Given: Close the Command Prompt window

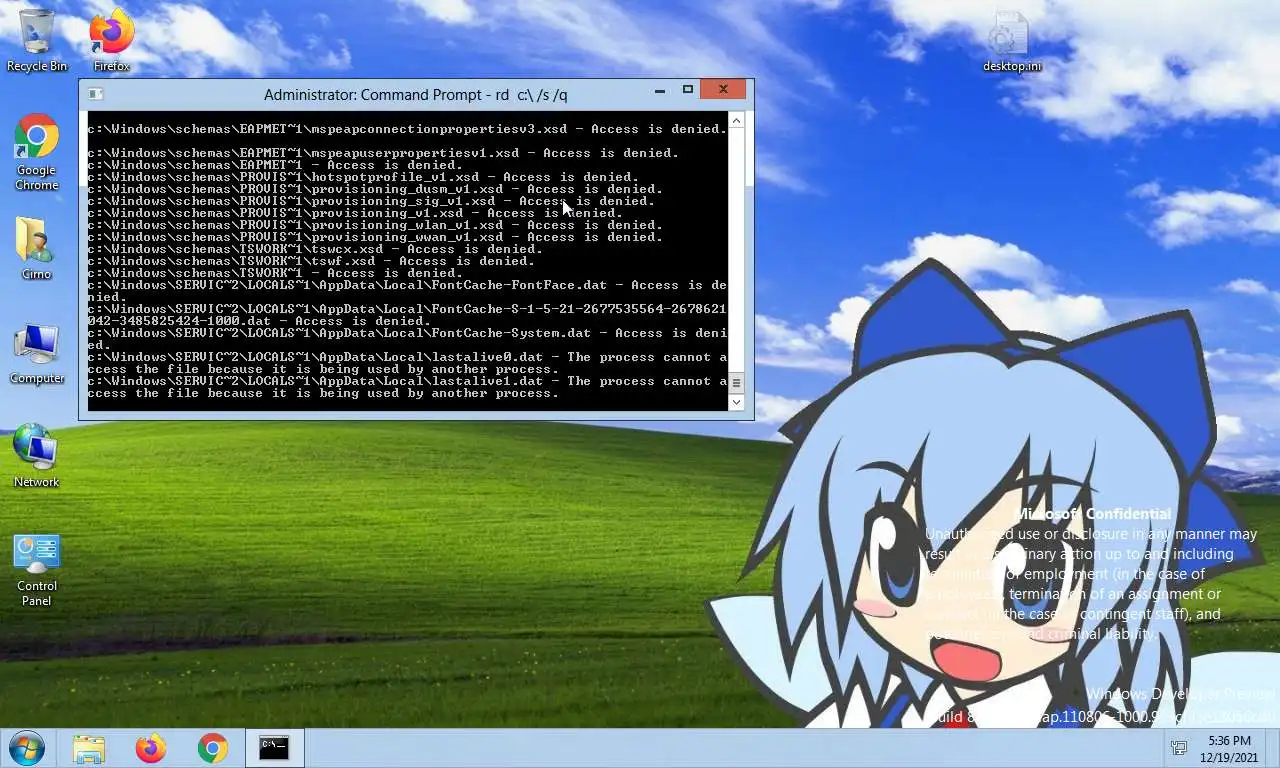Looking at the screenshot, I should point(723,90).
